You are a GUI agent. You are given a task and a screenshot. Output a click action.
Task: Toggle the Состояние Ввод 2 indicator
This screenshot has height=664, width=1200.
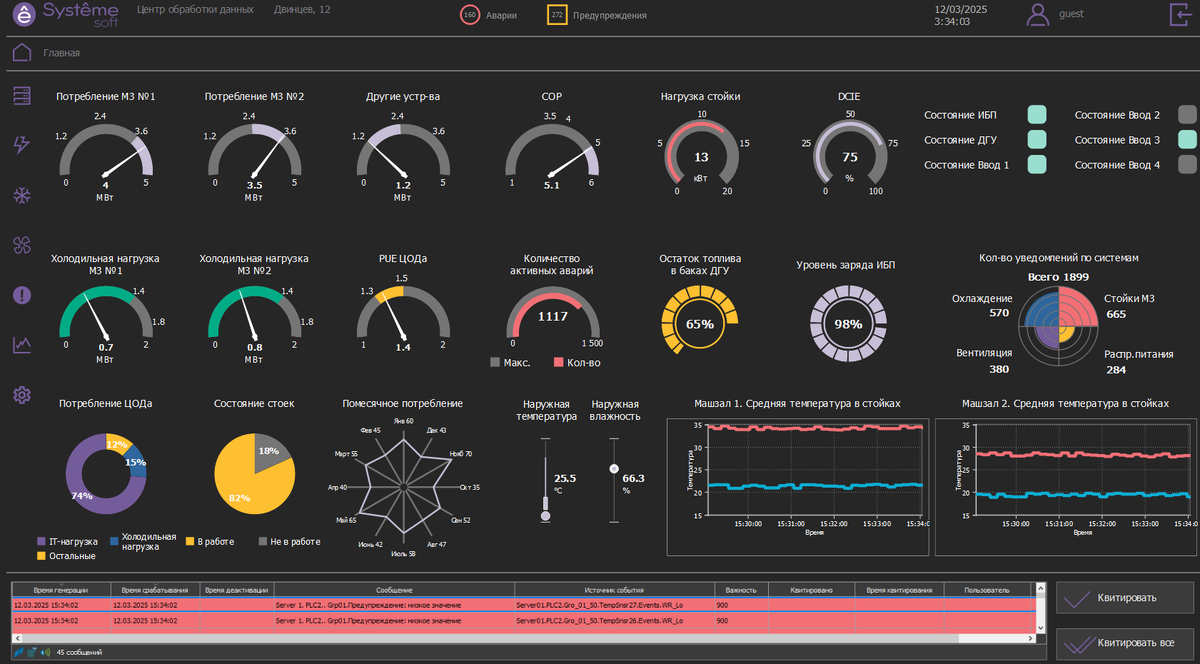1187,115
